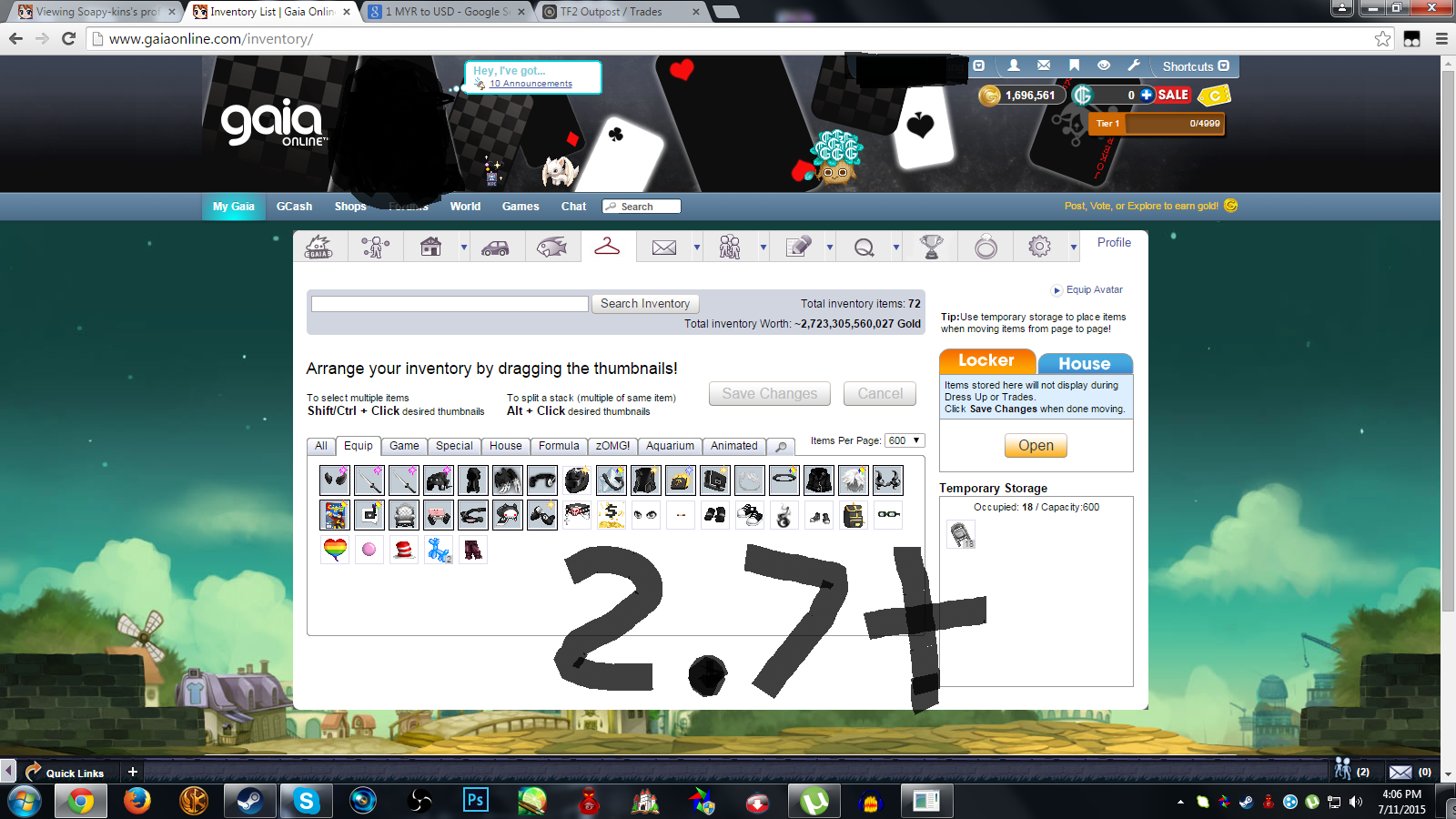Click the SALE badge in header
Image resolution: width=1456 pixels, height=819 pixels.
(x=1173, y=95)
